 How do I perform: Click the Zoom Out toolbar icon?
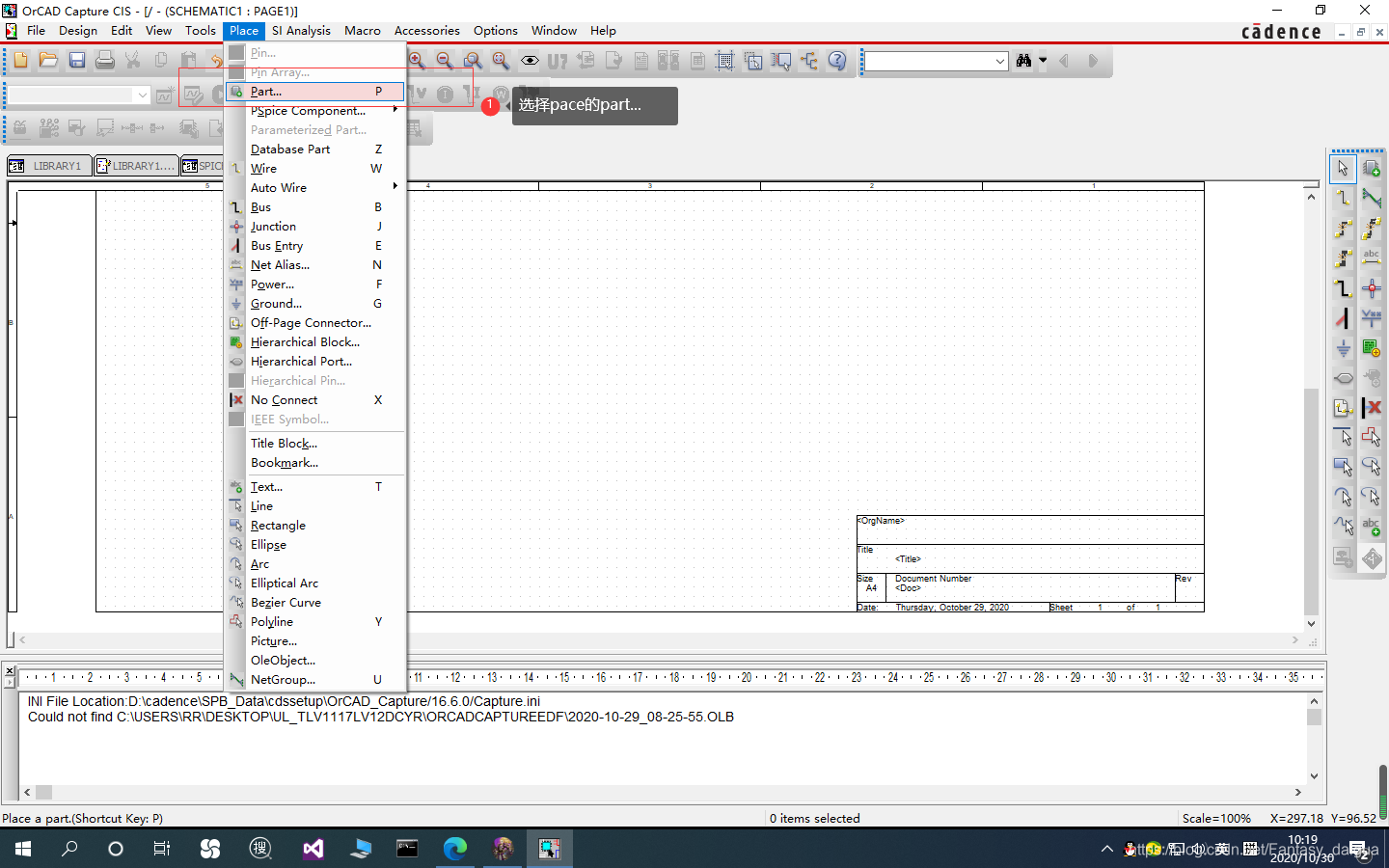coord(445,61)
